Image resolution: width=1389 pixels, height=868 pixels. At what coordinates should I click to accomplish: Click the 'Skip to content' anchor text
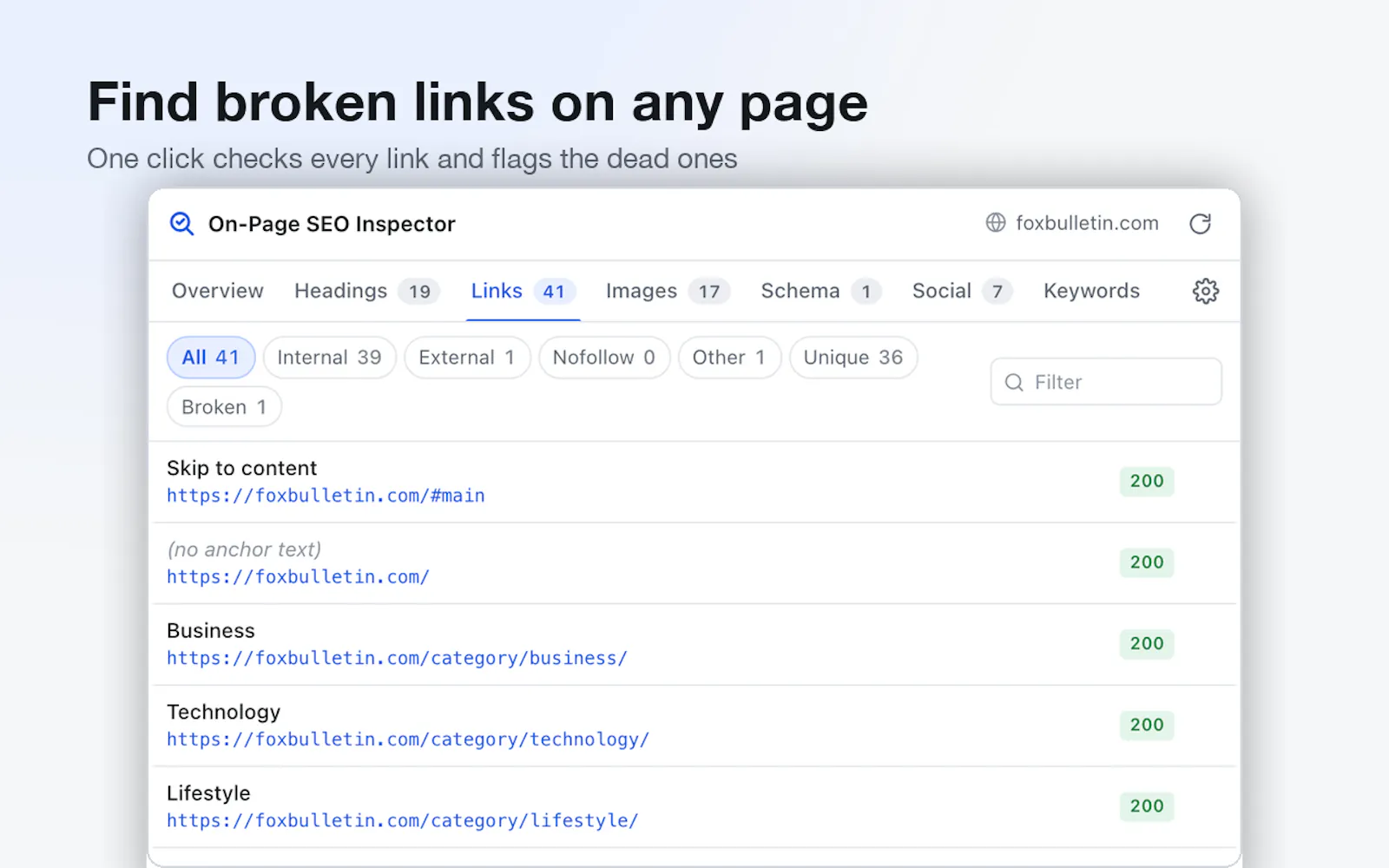coord(241,469)
